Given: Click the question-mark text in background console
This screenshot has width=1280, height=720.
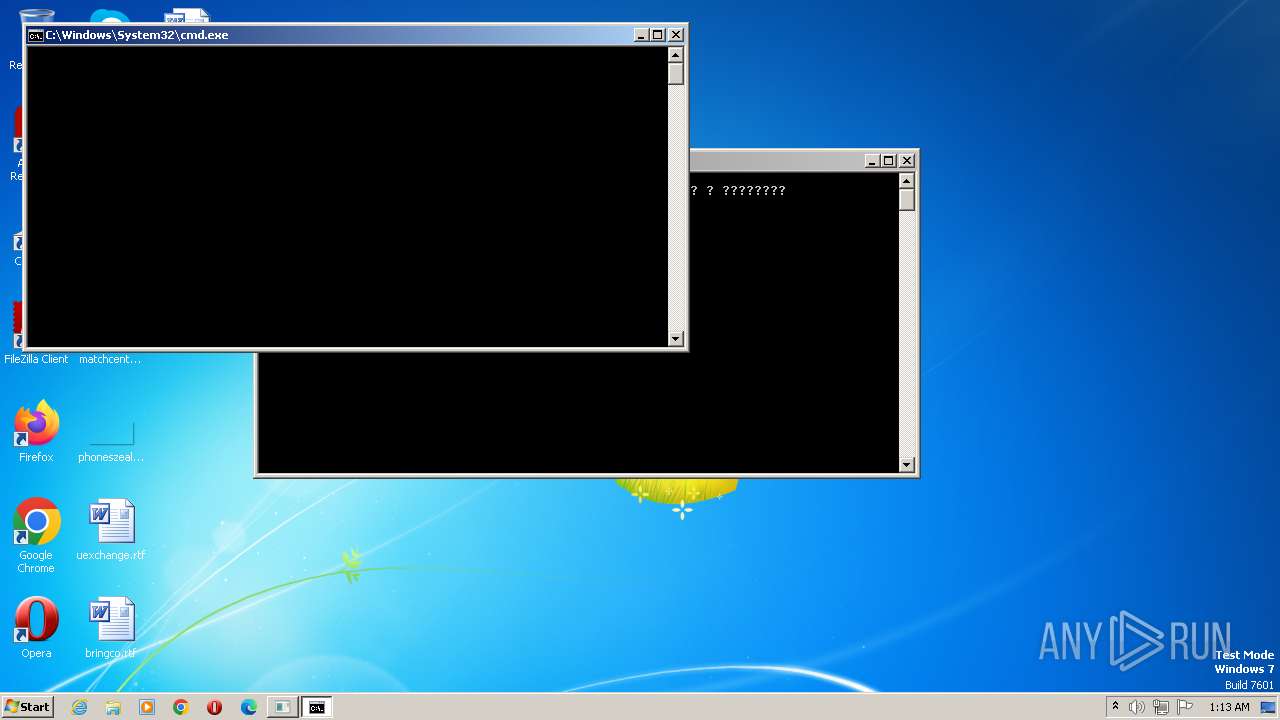Looking at the screenshot, I should pos(738,190).
